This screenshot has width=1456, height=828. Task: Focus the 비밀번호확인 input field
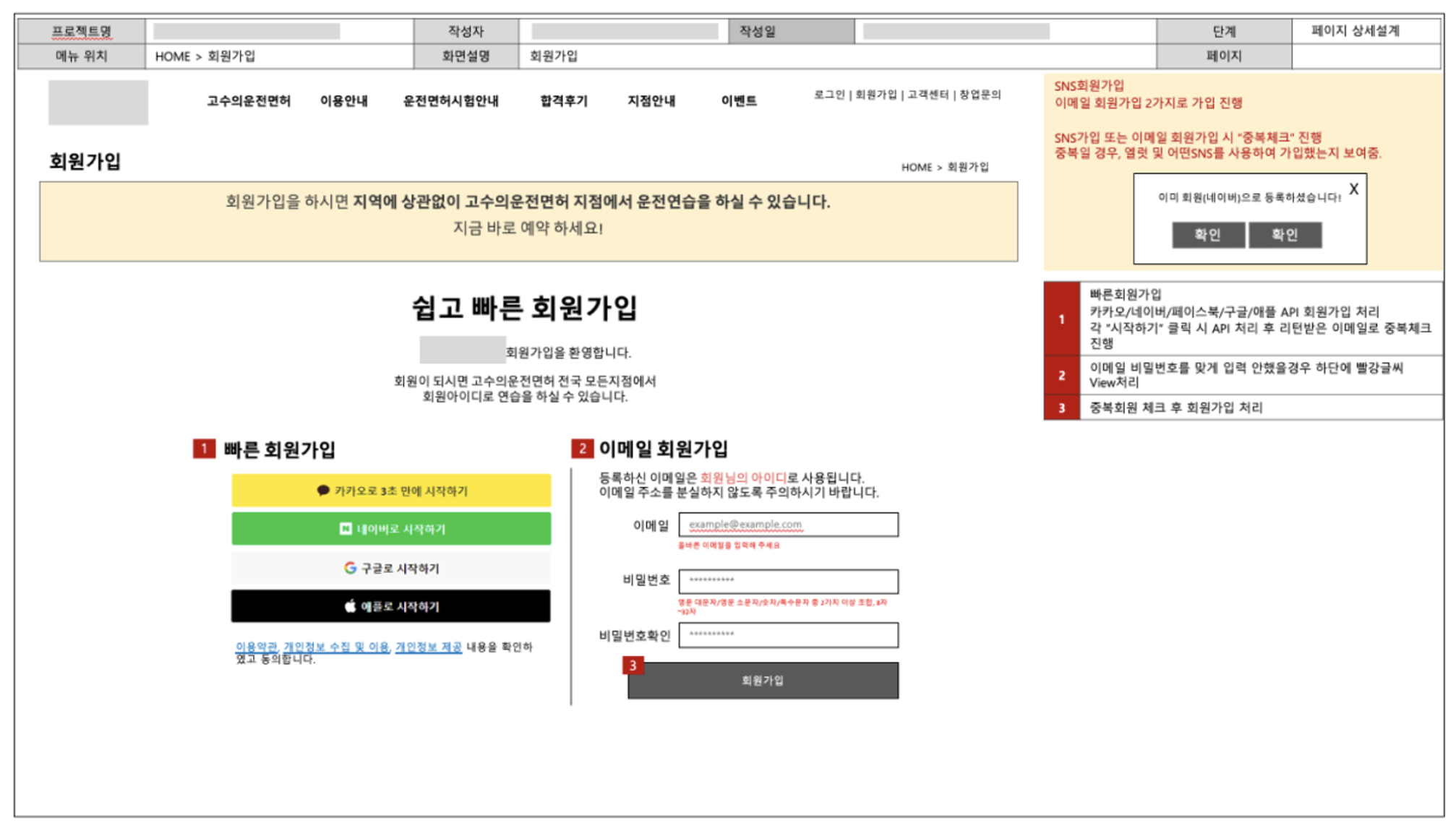tap(788, 634)
